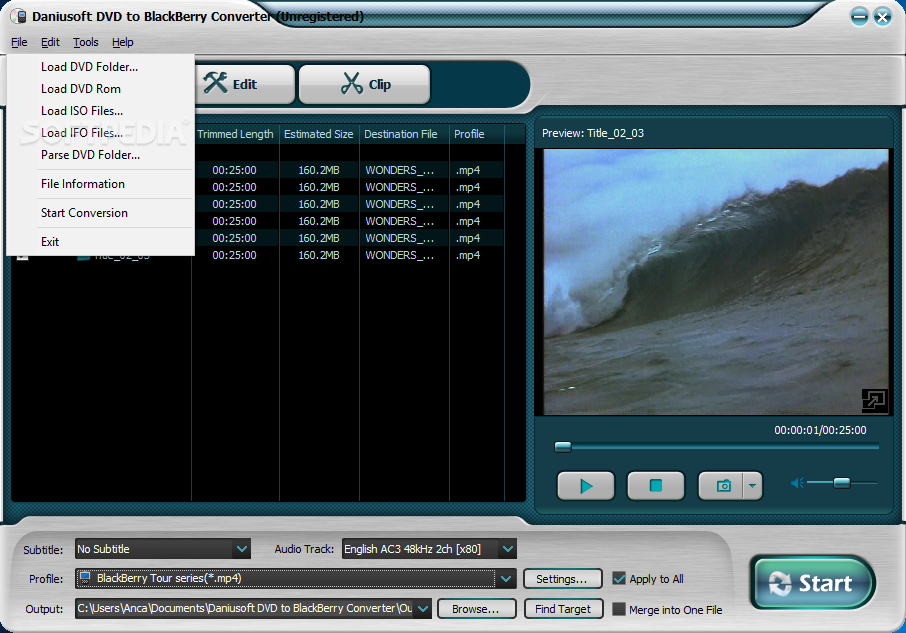906x633 pixels.
Task: Click the BlackBerry device icon in Profile box
Action: (85, 578)
